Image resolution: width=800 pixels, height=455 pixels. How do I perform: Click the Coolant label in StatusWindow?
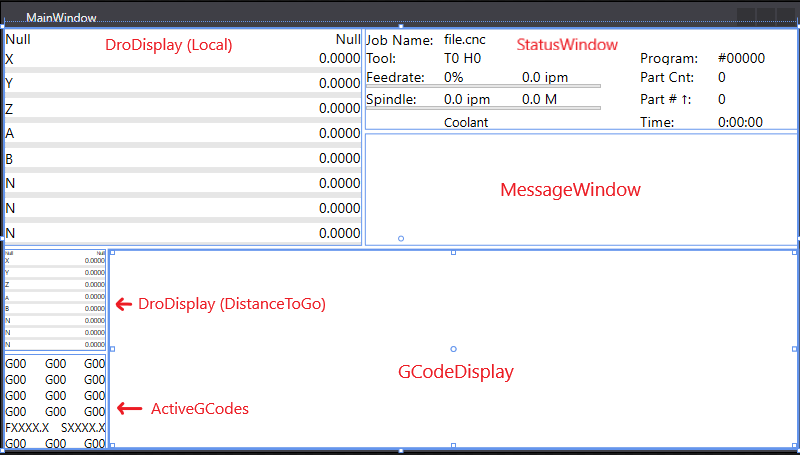pyautogui.click(x=466, y=122)
